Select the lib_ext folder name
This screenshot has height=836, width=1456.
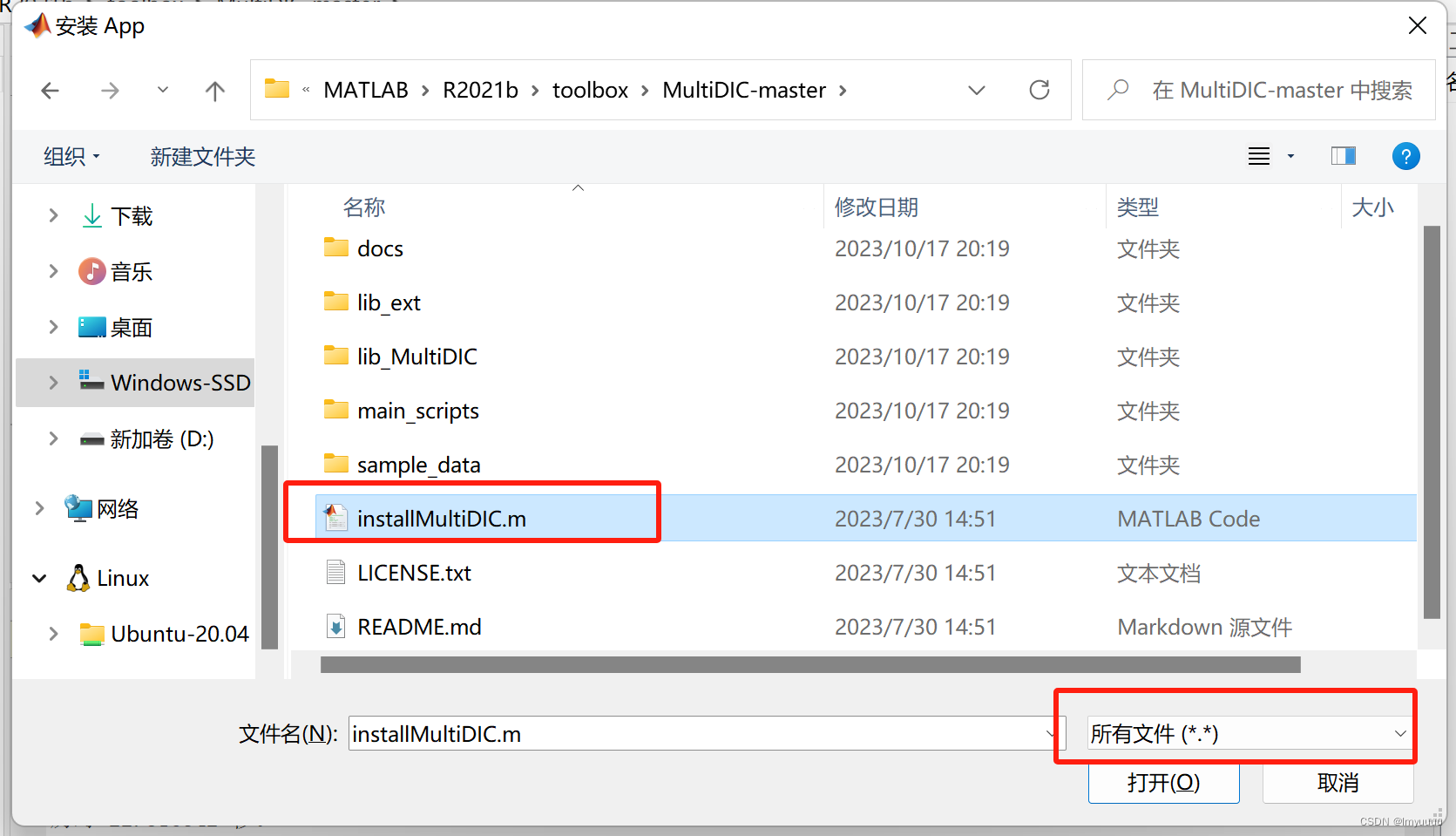pyautogui.click(x=389, y=302)
